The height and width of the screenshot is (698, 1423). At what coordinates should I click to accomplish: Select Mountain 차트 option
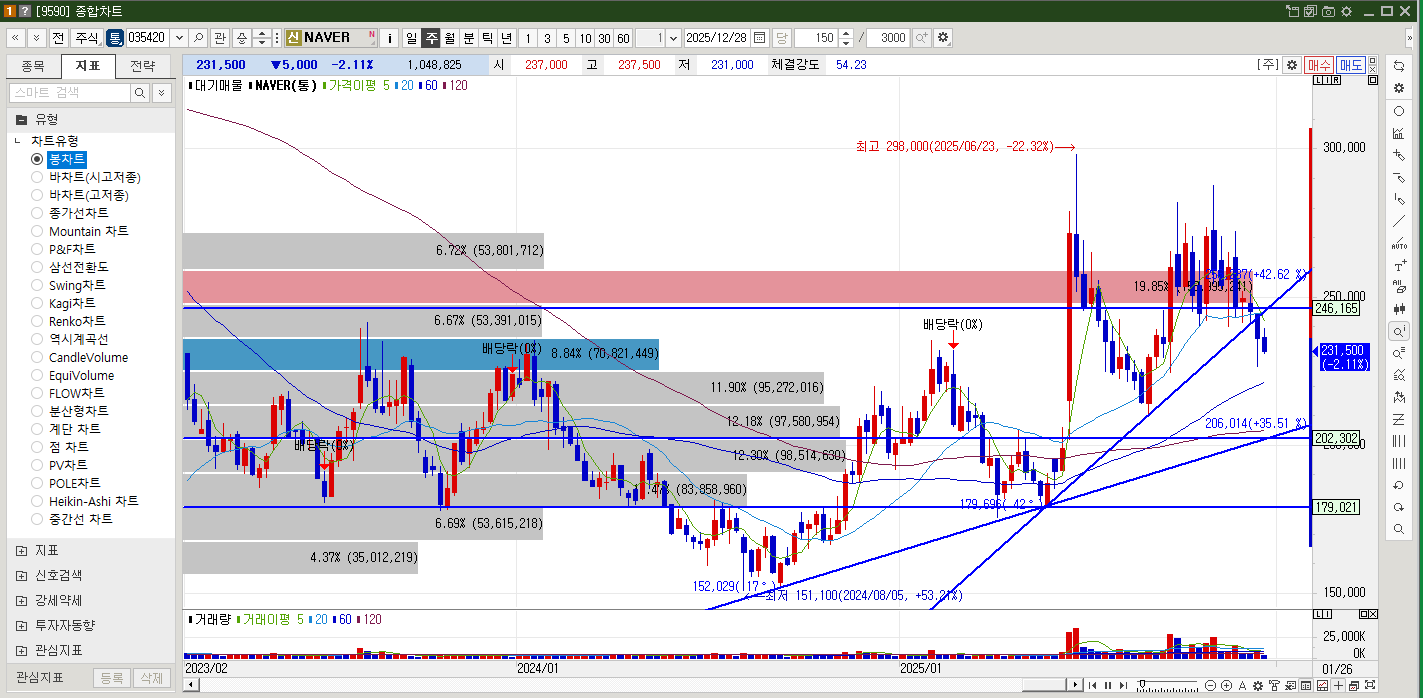37,231
